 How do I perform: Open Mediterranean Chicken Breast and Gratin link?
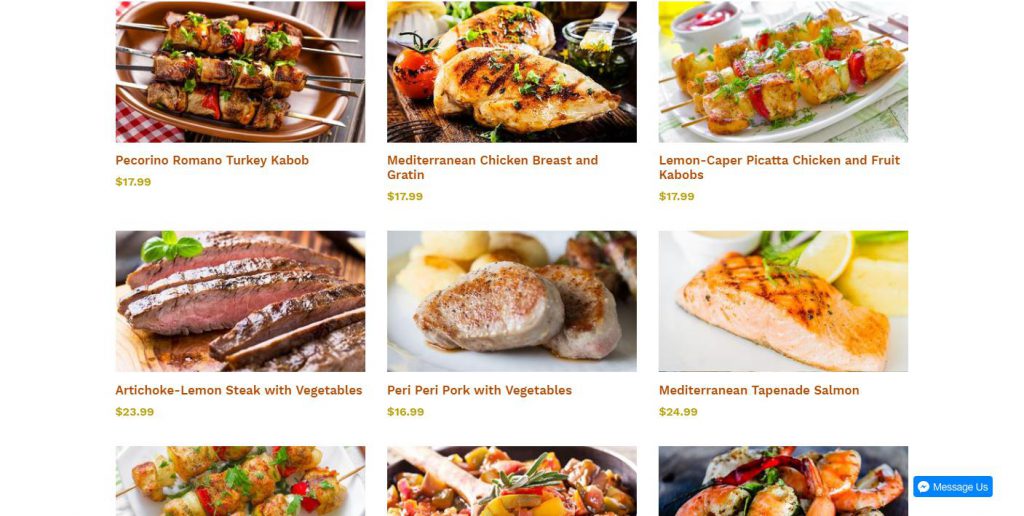(492, 167)
